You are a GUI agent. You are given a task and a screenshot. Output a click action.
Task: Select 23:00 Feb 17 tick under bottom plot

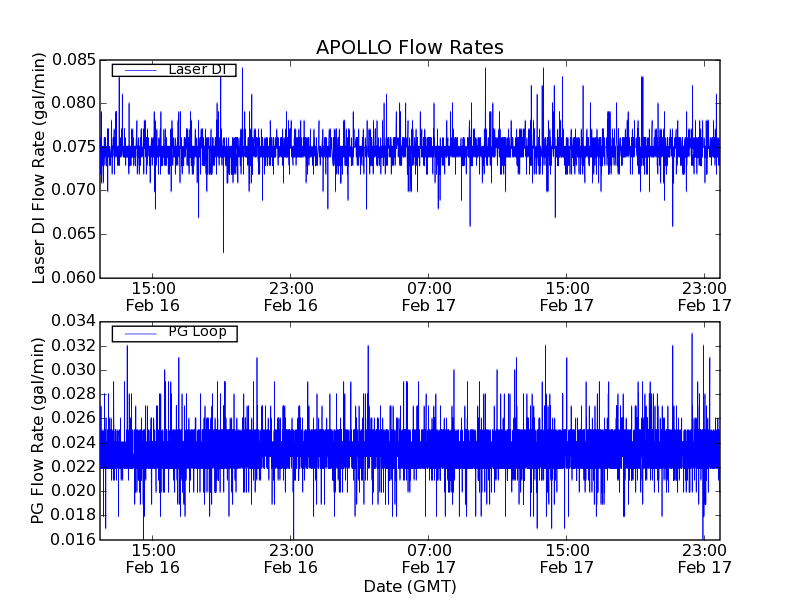pos(704,558)
